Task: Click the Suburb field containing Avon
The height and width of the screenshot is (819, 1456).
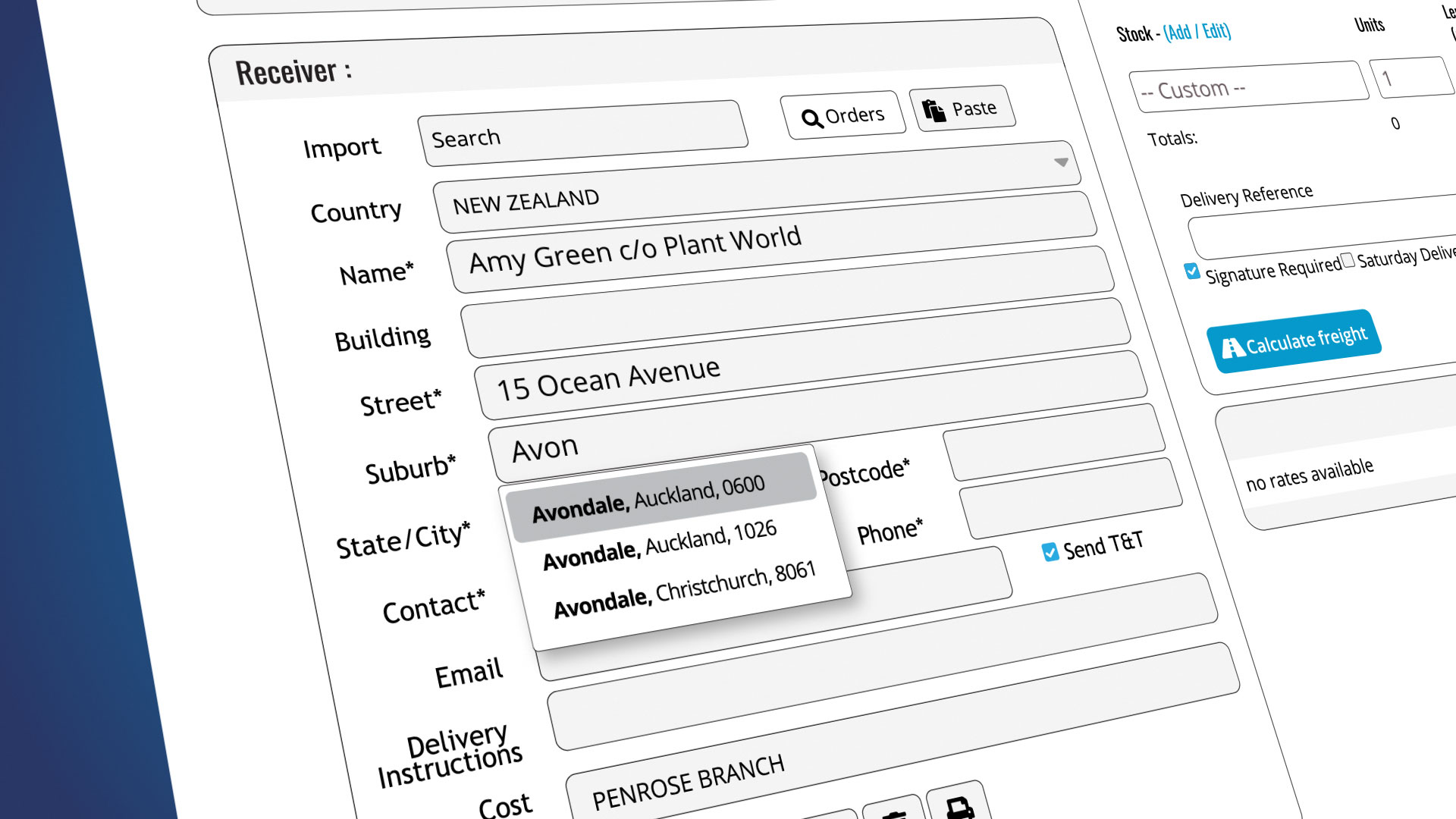Action: click(817, 417)
